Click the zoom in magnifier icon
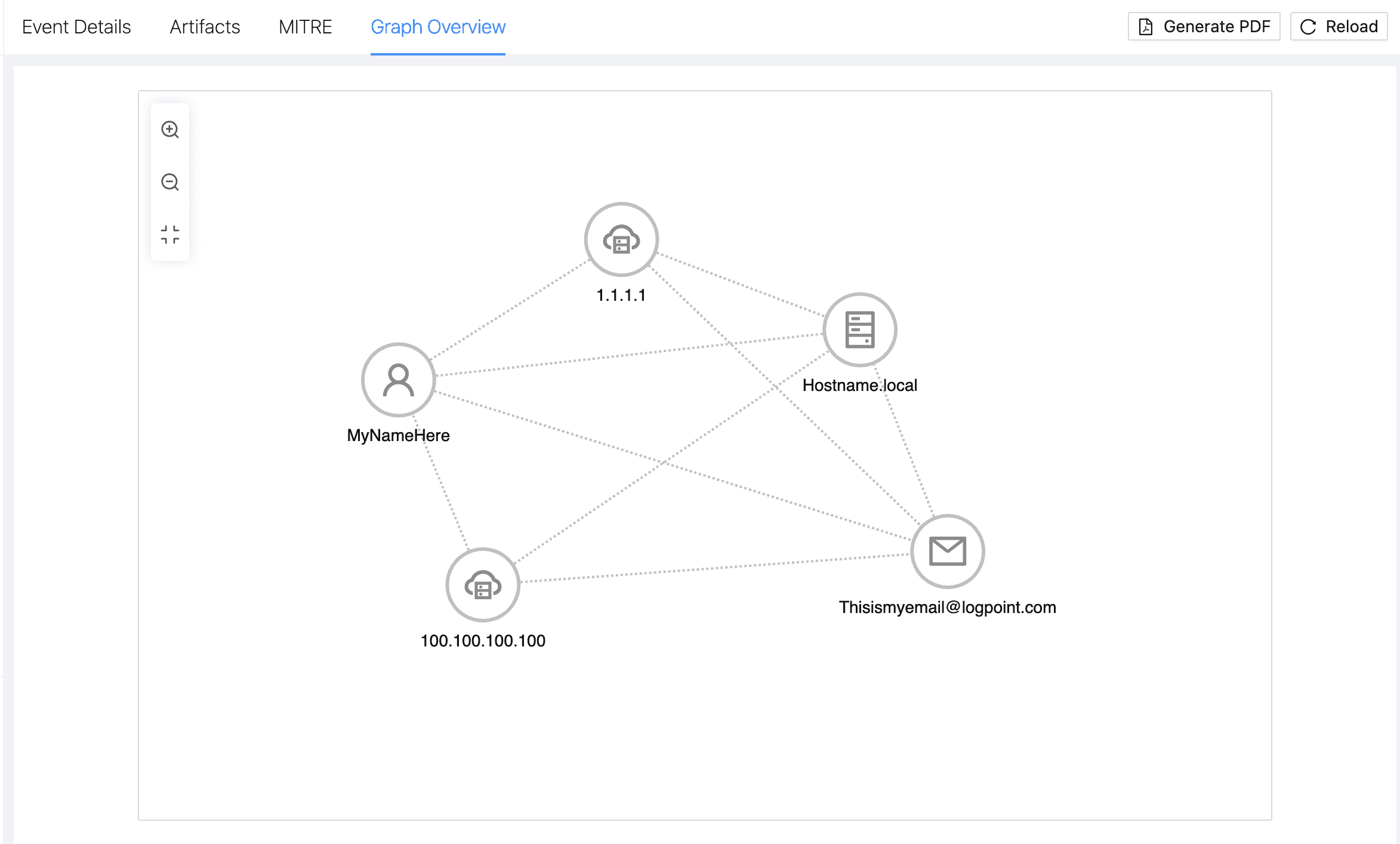 [171, 130]
